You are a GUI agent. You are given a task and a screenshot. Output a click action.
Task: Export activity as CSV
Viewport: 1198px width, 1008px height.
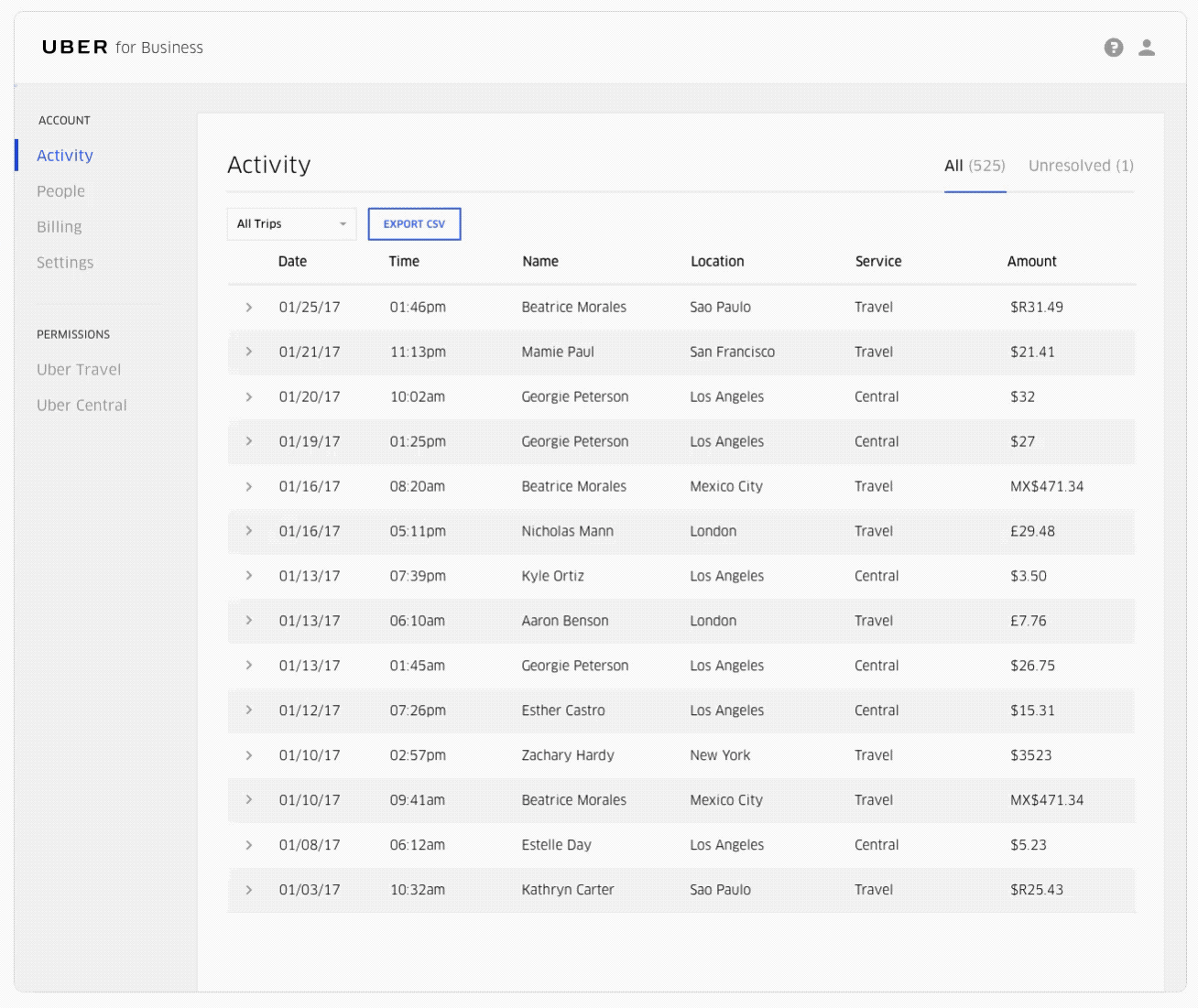tap(414, 224)
